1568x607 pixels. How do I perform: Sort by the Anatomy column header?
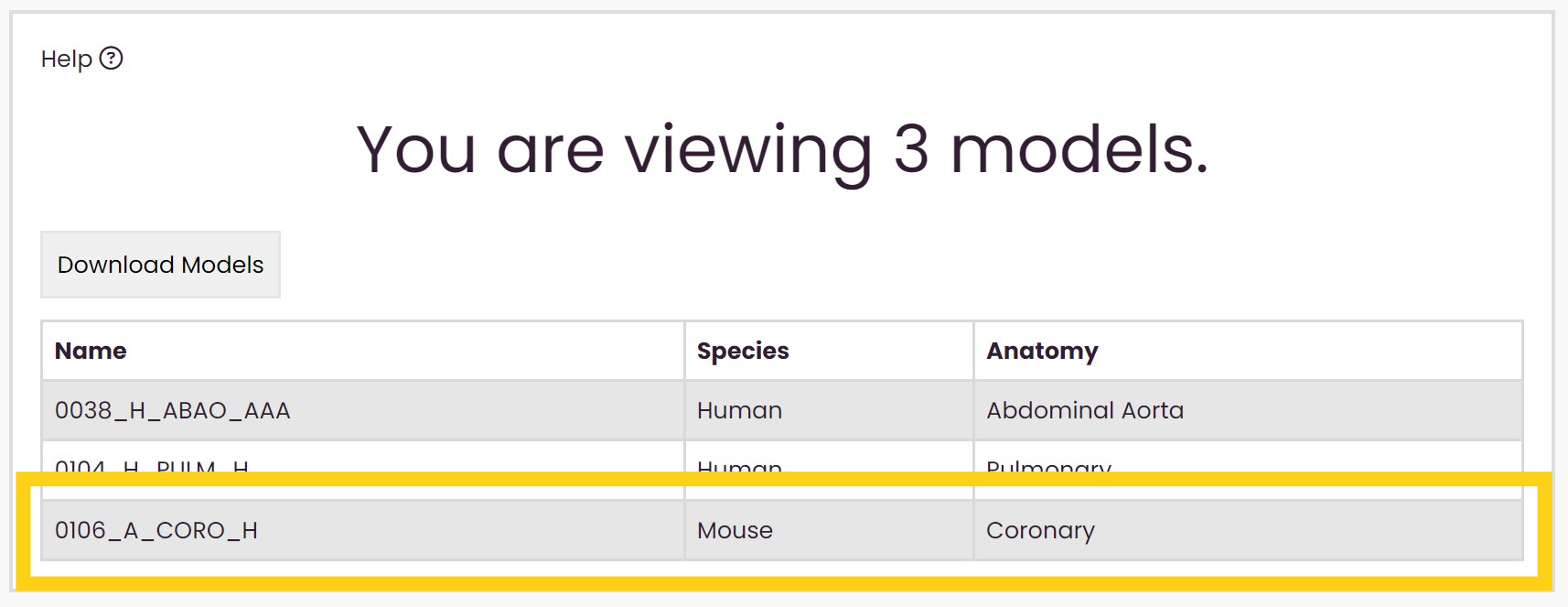pyautogui.click(x=1042, y=351)
